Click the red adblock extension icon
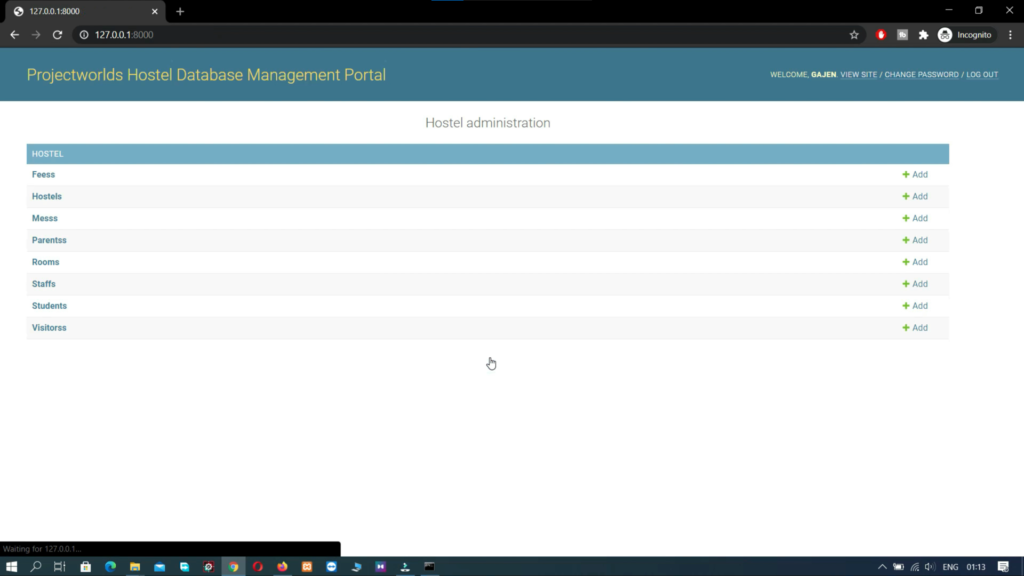 pos(879,33)
